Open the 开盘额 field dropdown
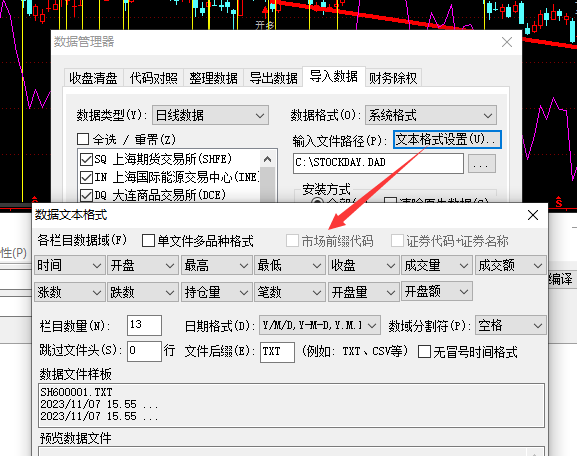The image size is (577, 456). coord(437,291)
